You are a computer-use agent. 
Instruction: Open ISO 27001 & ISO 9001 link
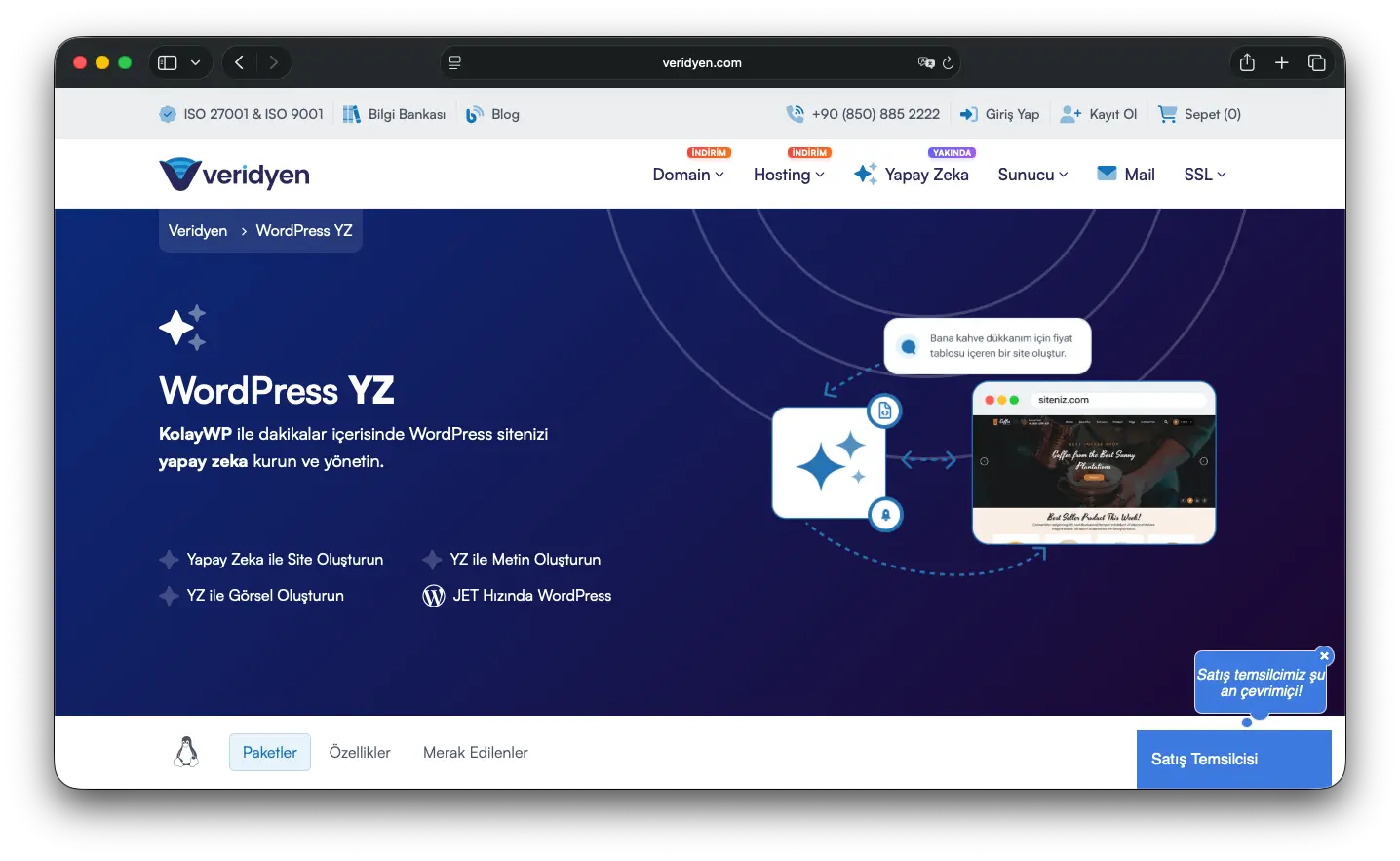tap(253, 114)
